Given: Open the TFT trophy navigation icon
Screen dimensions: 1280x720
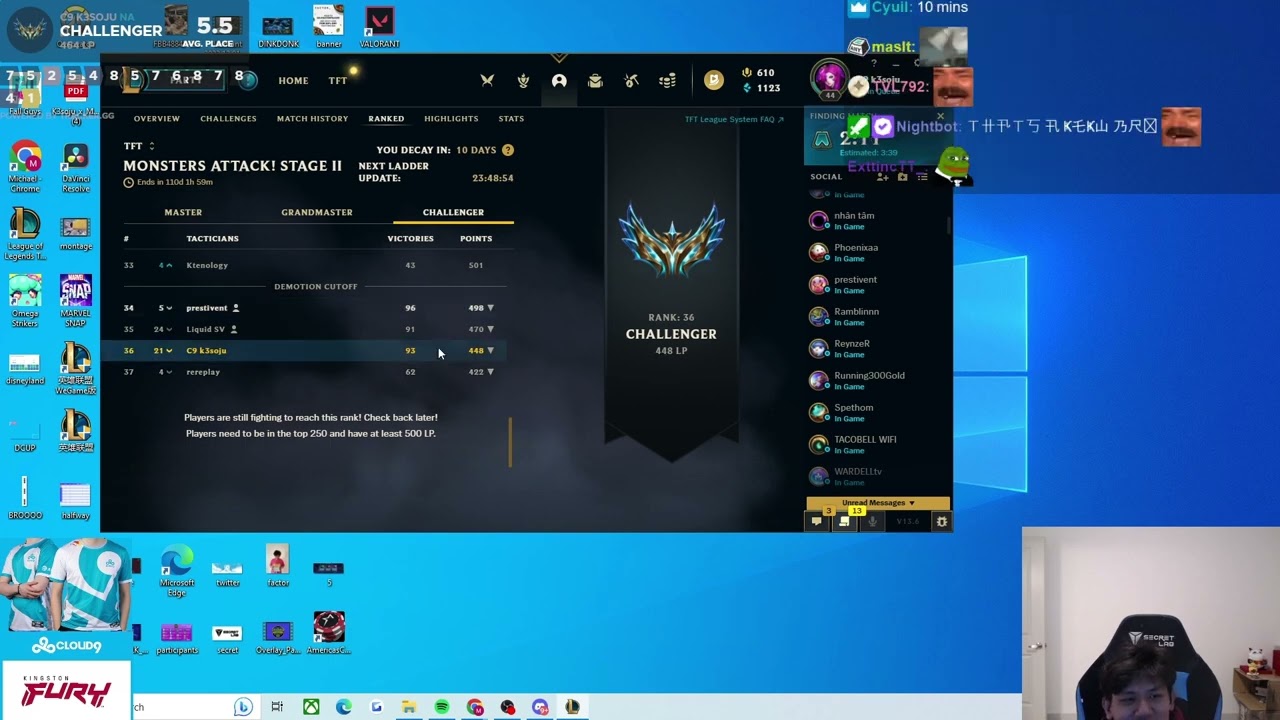Looking at the screenshot, I should (523, 81).
